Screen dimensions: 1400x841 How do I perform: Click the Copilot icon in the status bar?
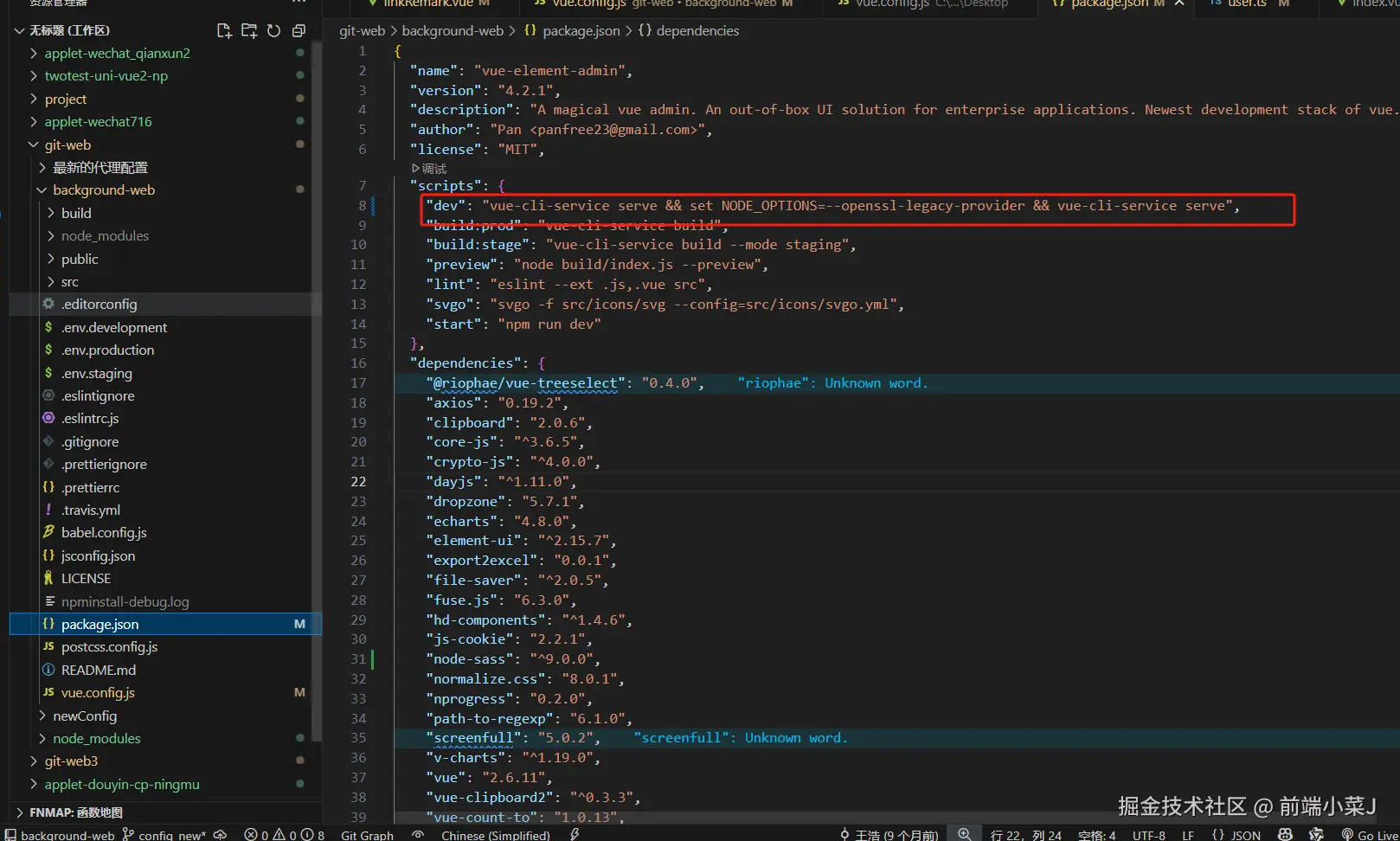point(1286,834)
